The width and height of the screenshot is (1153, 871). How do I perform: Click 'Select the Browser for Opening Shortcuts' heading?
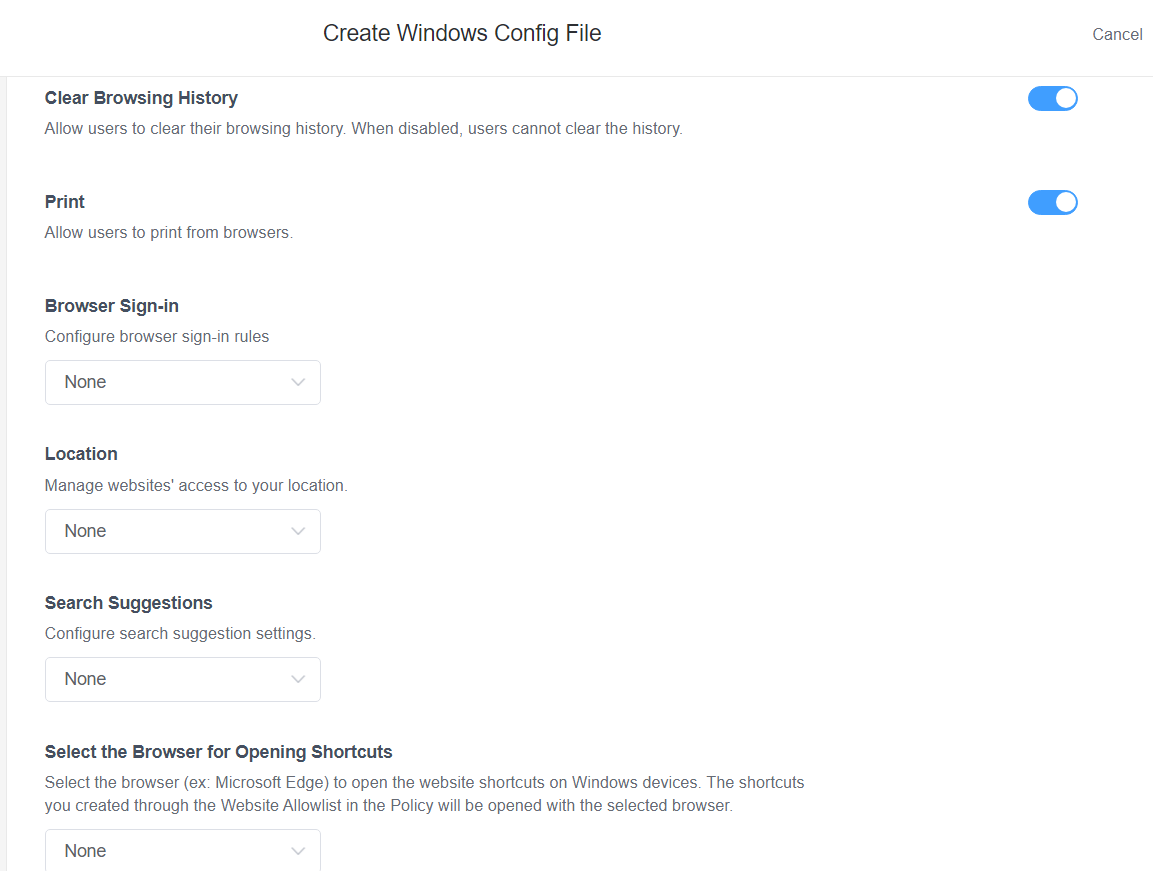click(x=219, y=752)
